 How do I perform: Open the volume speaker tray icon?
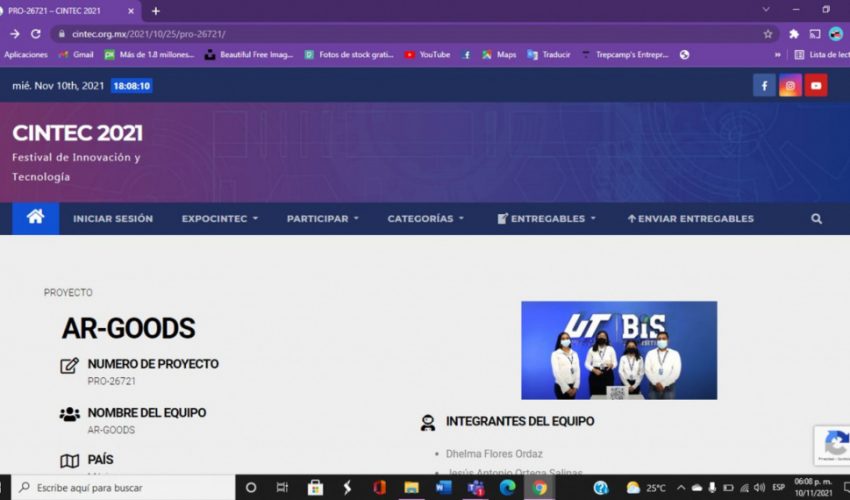760,488
